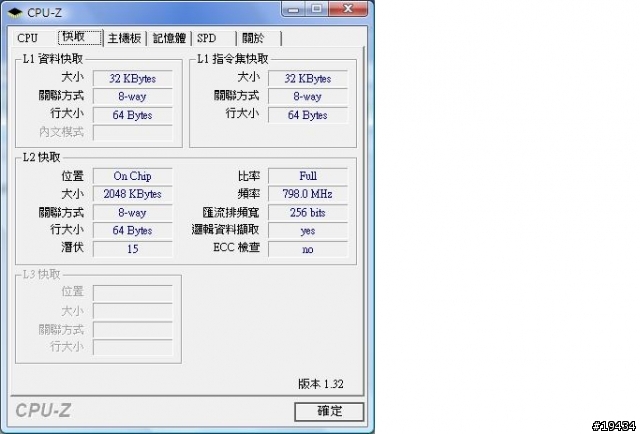
Task: Select the 快取 tab
Action: (80, 37)
